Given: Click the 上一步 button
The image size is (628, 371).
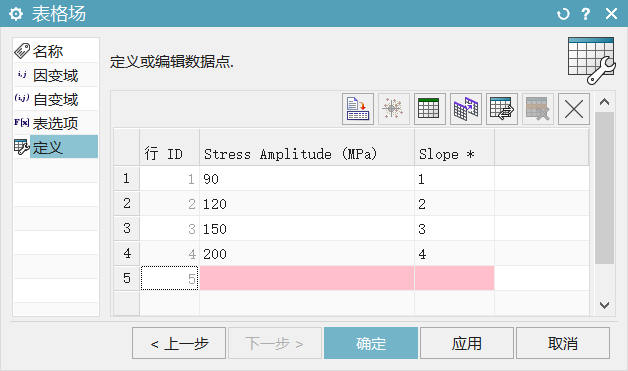Looking at the screenshot, I should pyautogui.click(x=179, y=343).
